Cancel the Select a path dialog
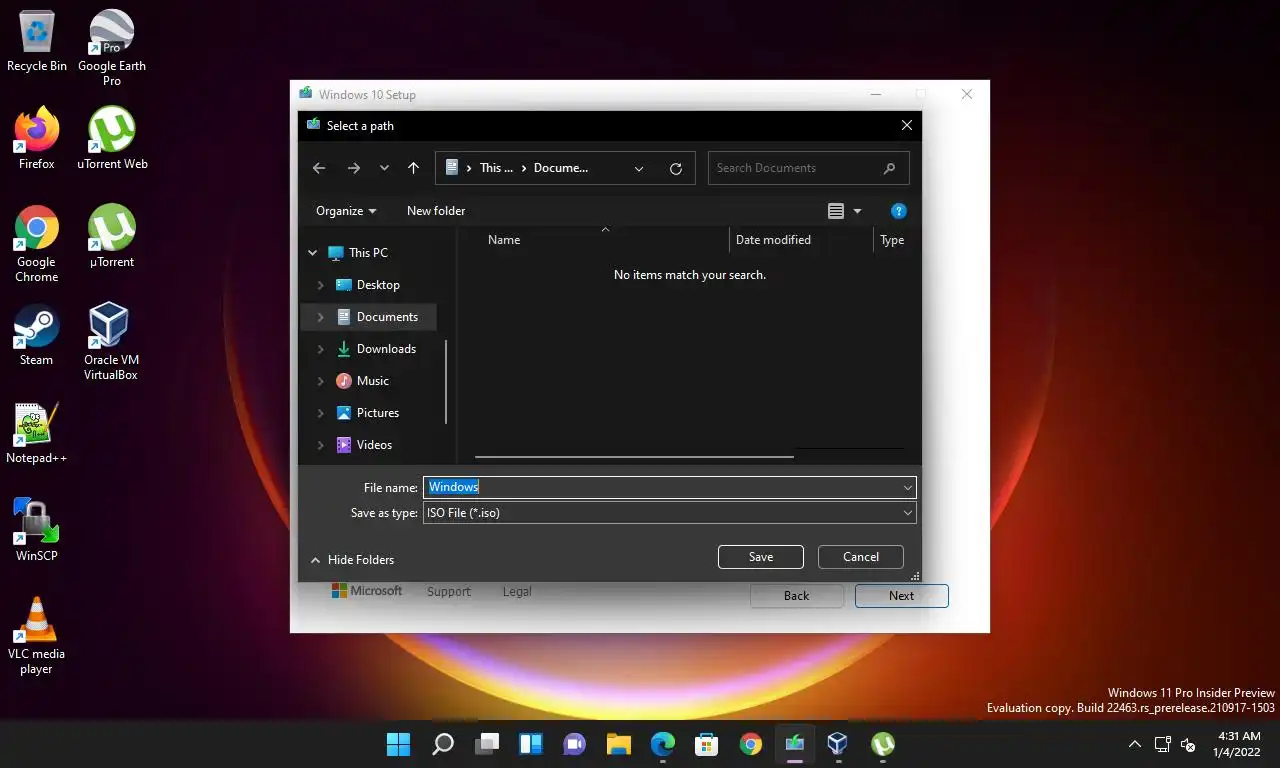This screenshot has height=768, width=1280. (x=861, y=557)
